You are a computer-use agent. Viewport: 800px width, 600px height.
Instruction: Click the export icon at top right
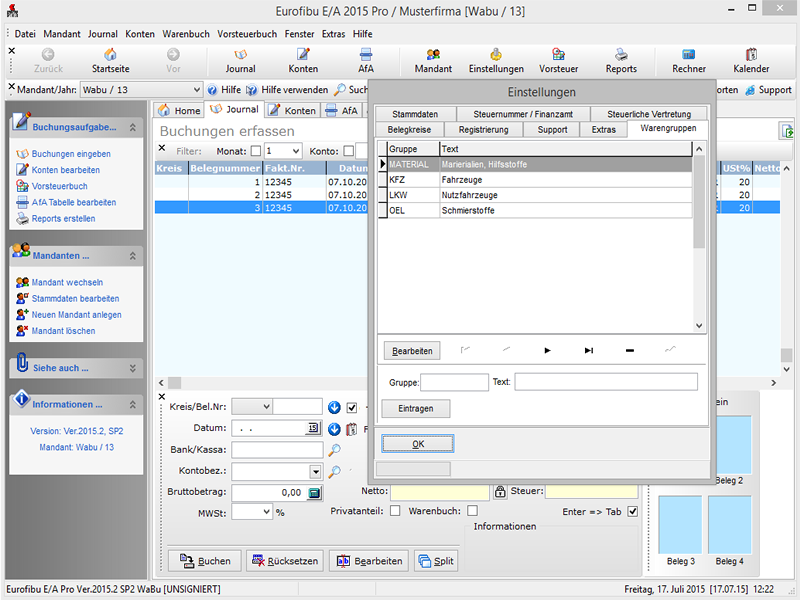786,131
